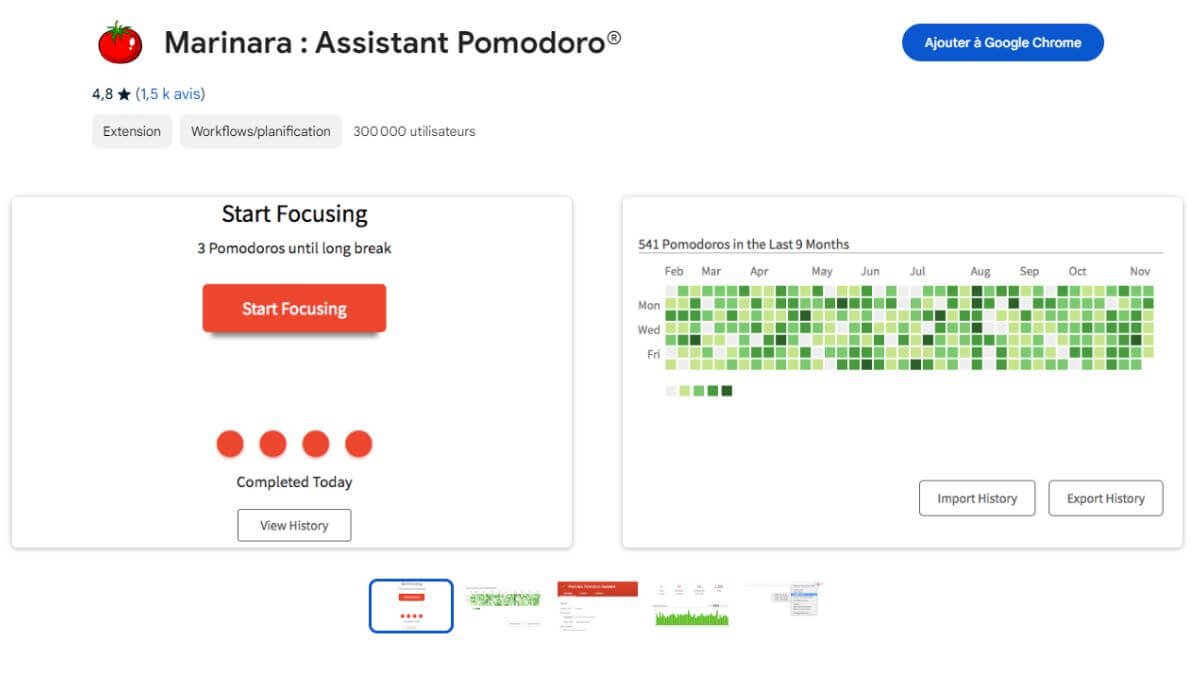Click the Extension category chip
Image resolution: width=1200 pixels, height=675 pixels.
pyautogui.click(x=132, y=131)
